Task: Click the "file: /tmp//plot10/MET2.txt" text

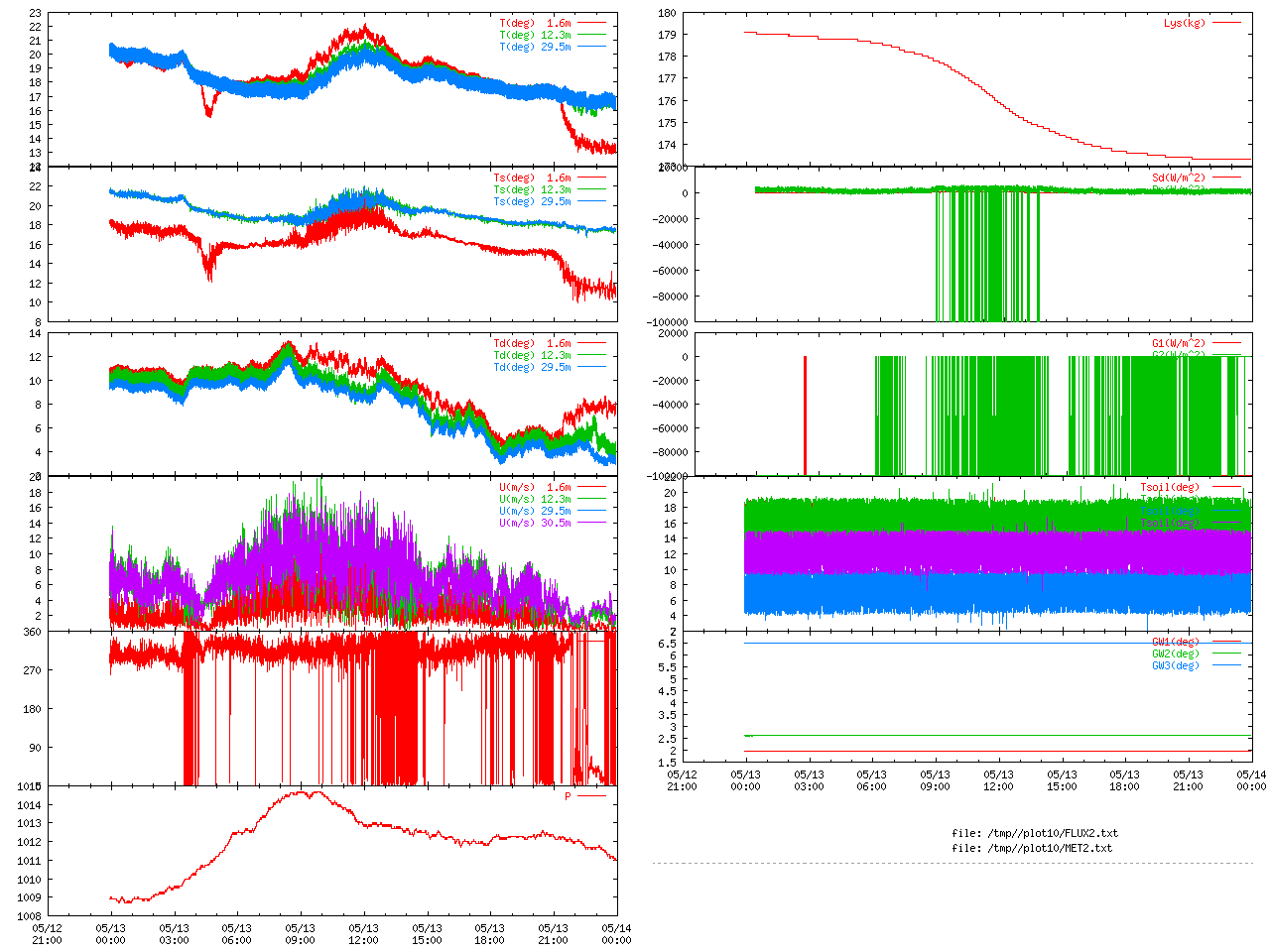Action: (1032, 848)
